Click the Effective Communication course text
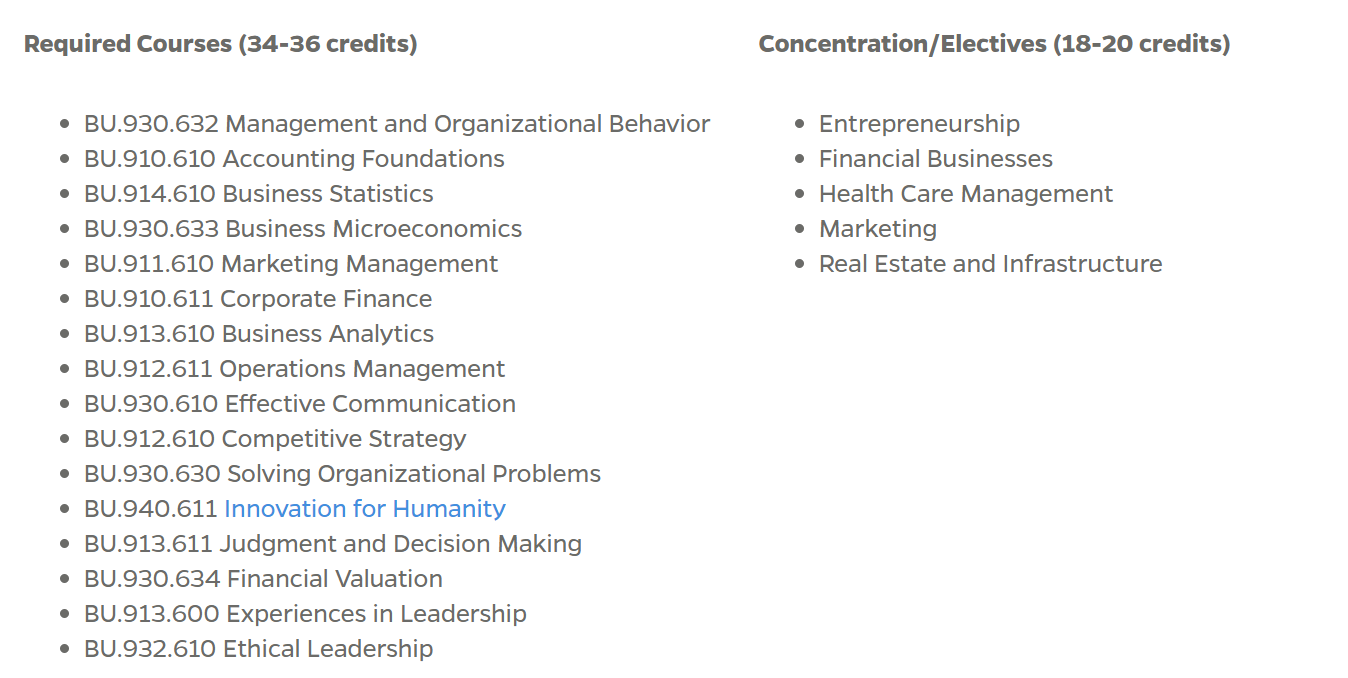Image resolution: width=1348 pixels, height=678 pixels. [300, 404]
